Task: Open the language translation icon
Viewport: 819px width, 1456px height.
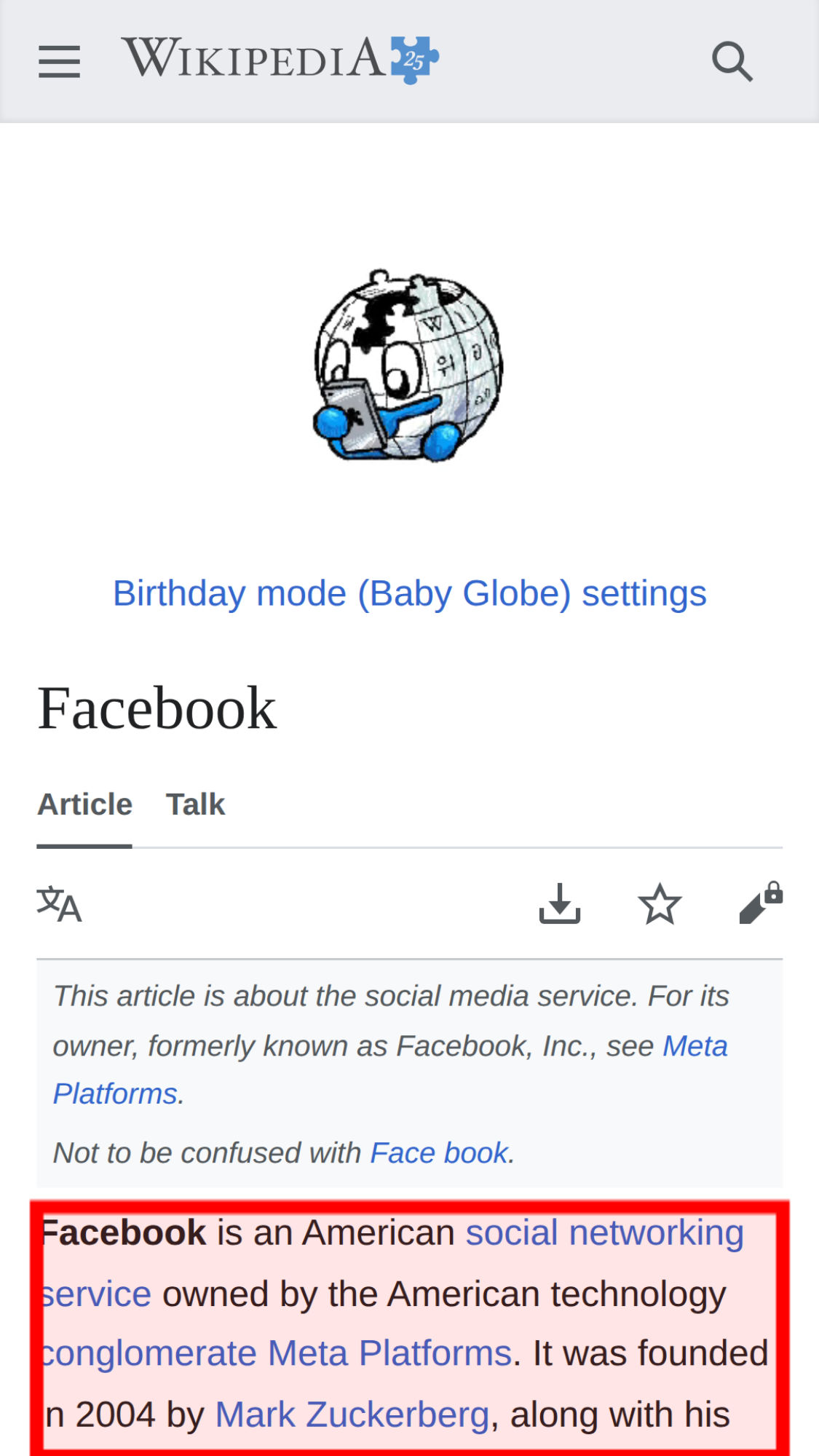Action: tap(59, 904)
